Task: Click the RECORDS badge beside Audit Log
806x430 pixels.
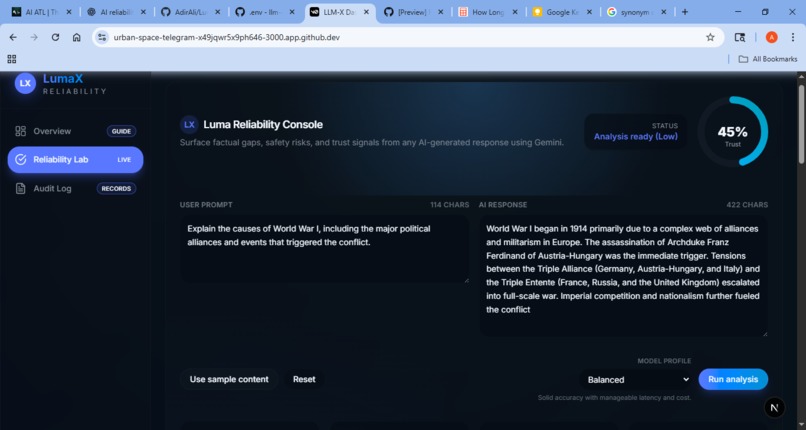Action: (x=116, y=189)
